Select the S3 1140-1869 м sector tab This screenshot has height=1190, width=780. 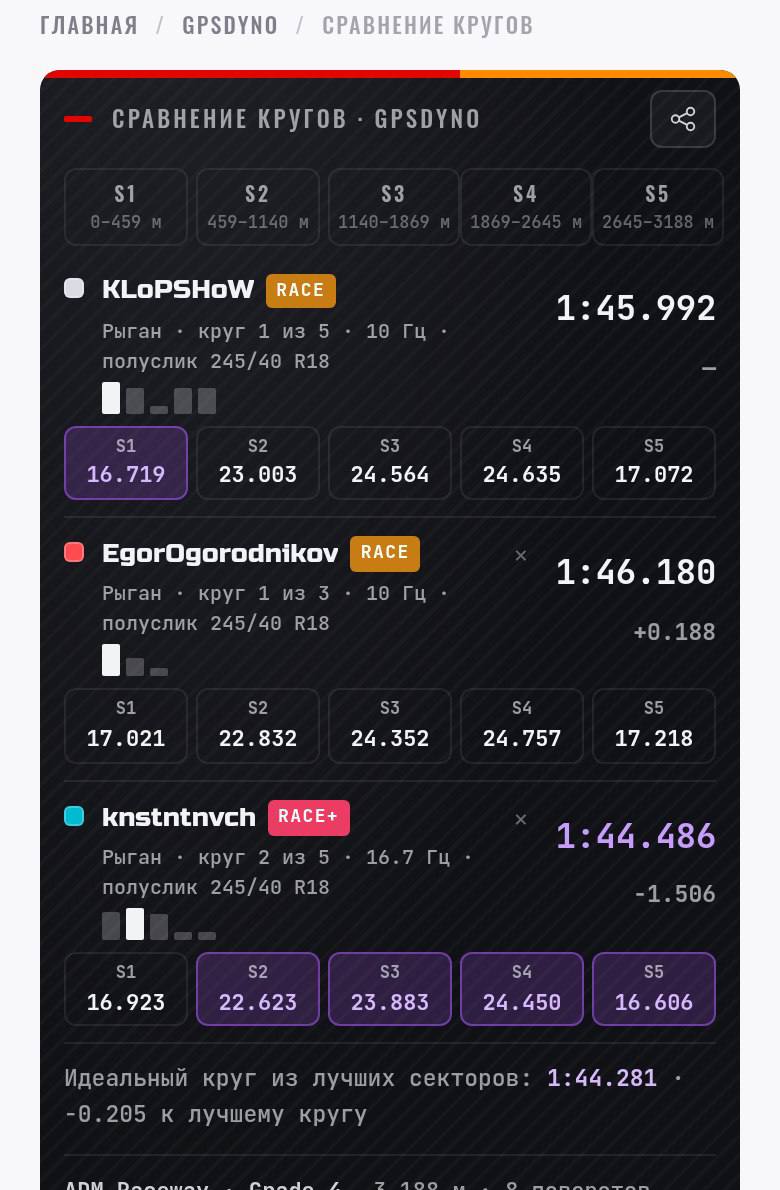pyautogui.click(x=393, y=206)
